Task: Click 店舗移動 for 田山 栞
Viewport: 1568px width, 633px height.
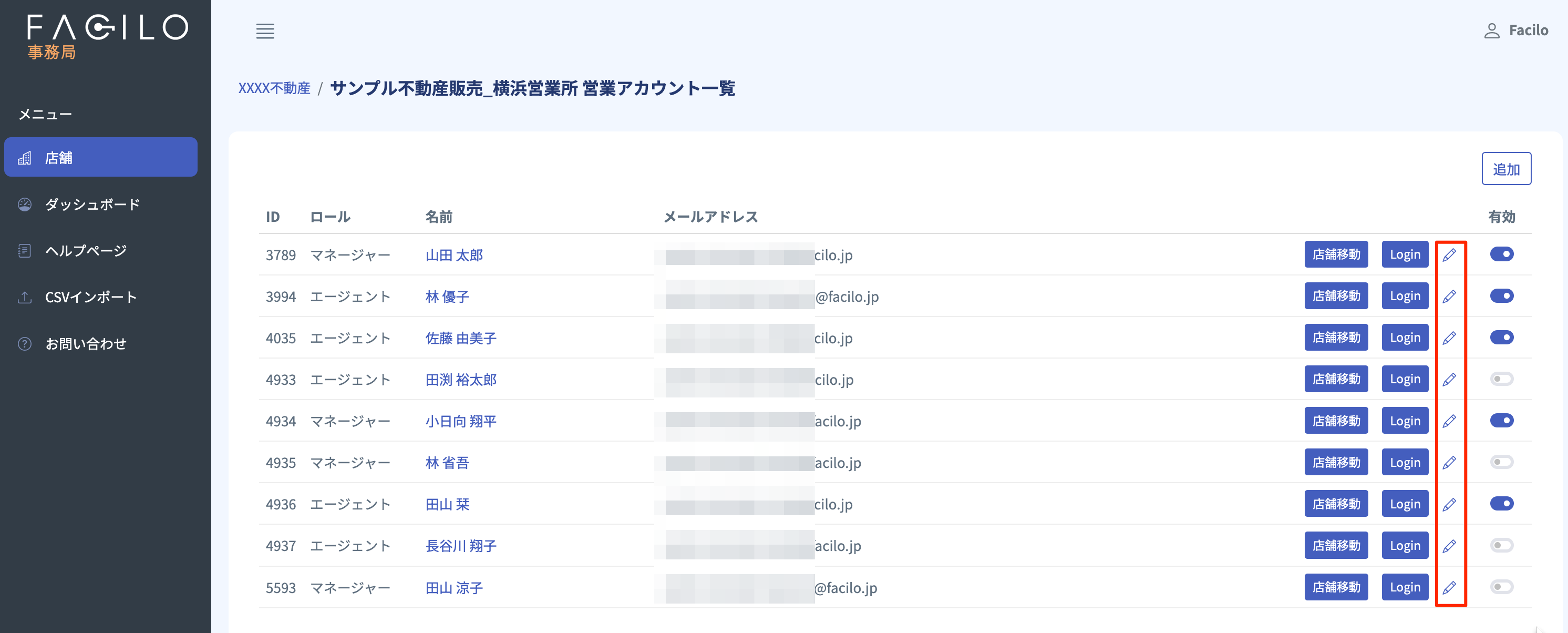Action: (x=1335, y=504)
